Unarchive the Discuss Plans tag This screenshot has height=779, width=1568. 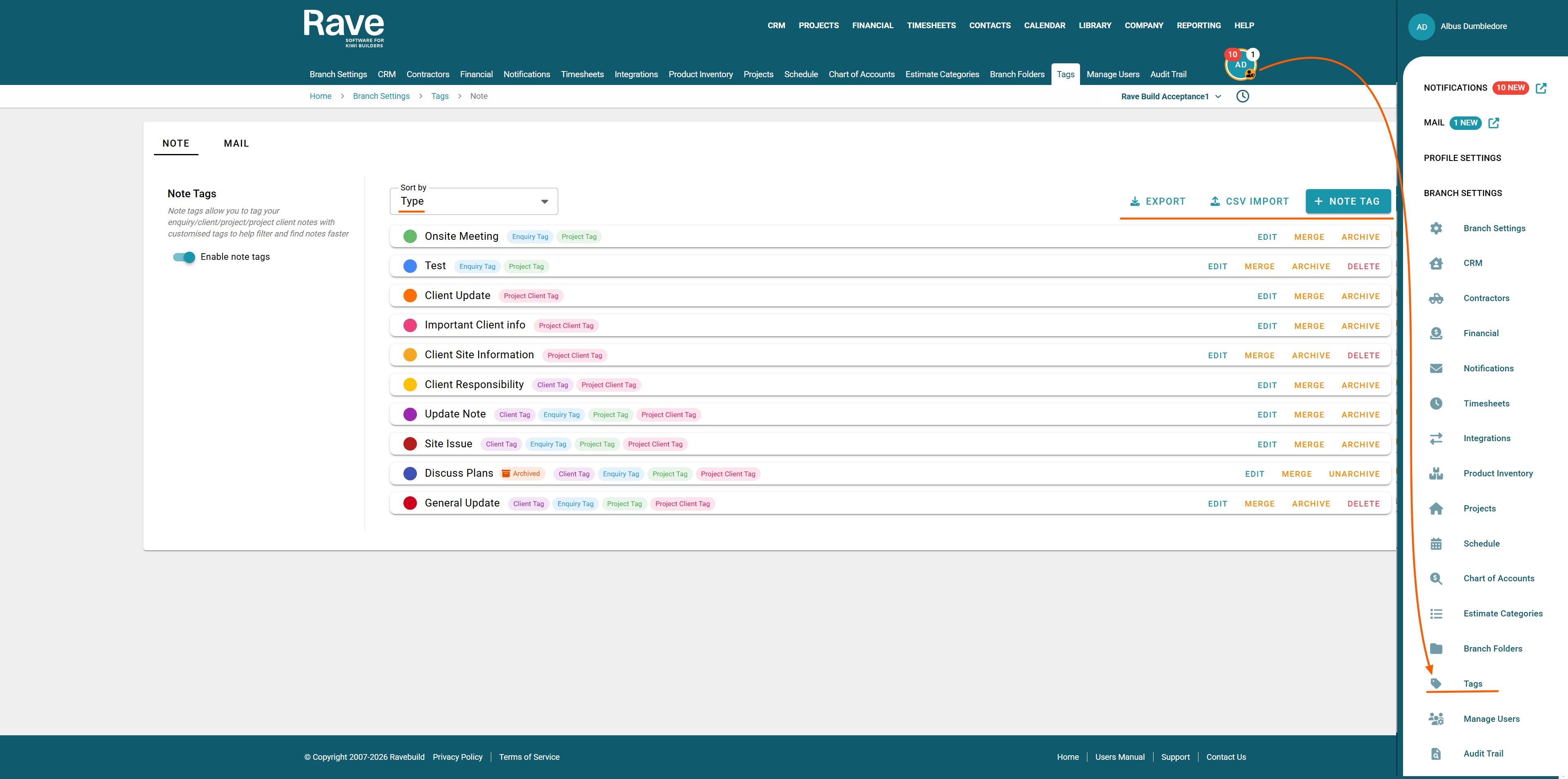point(1354,474)
